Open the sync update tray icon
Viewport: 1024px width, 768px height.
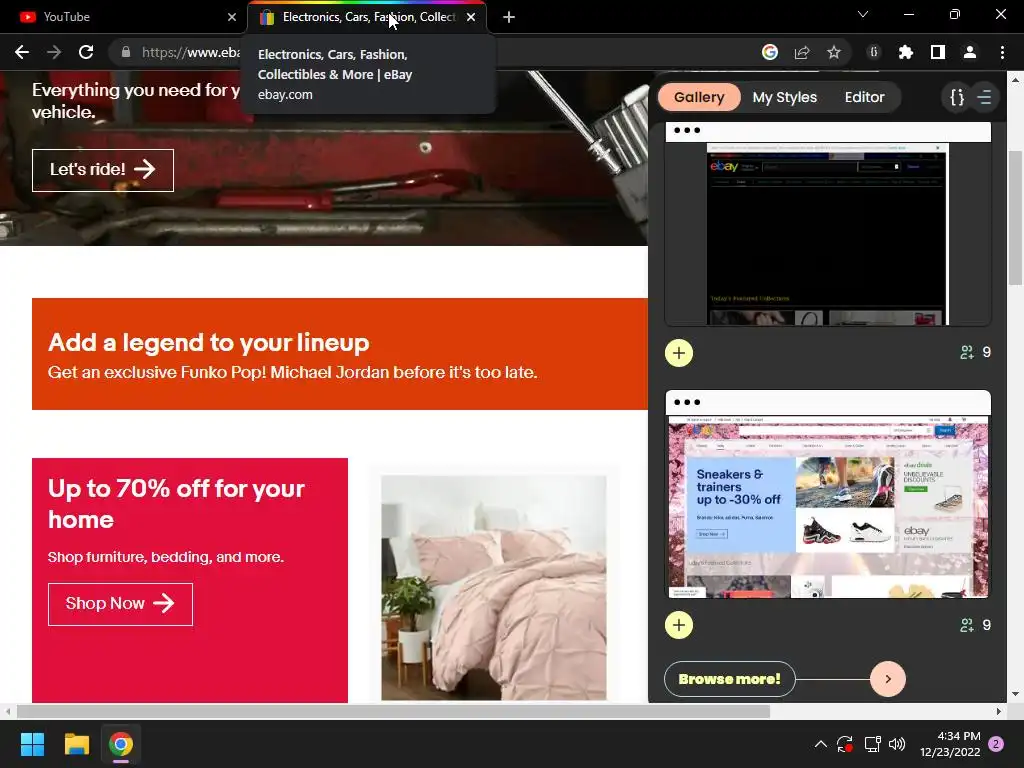[845, 744]
